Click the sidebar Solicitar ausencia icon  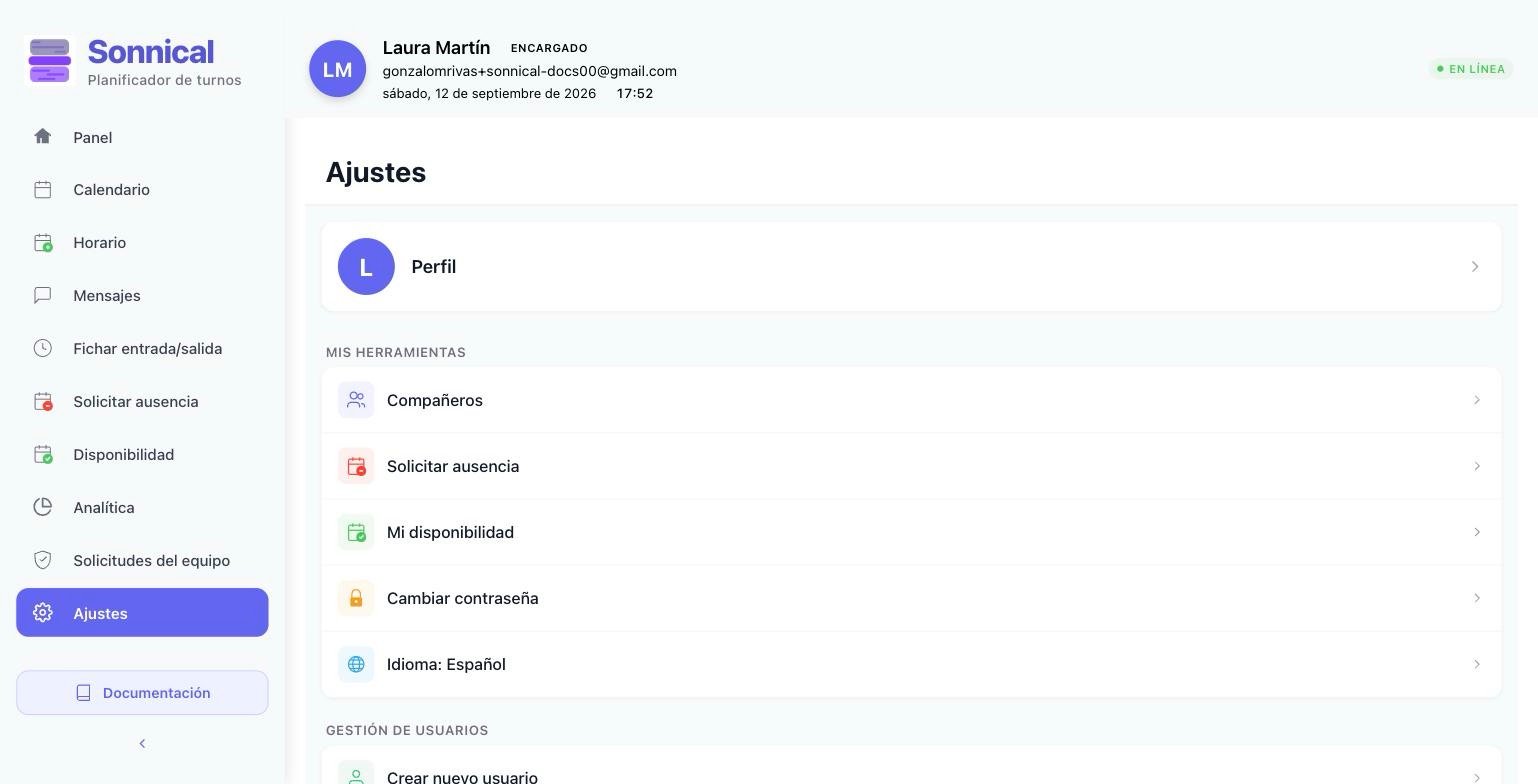pos(42,401)
